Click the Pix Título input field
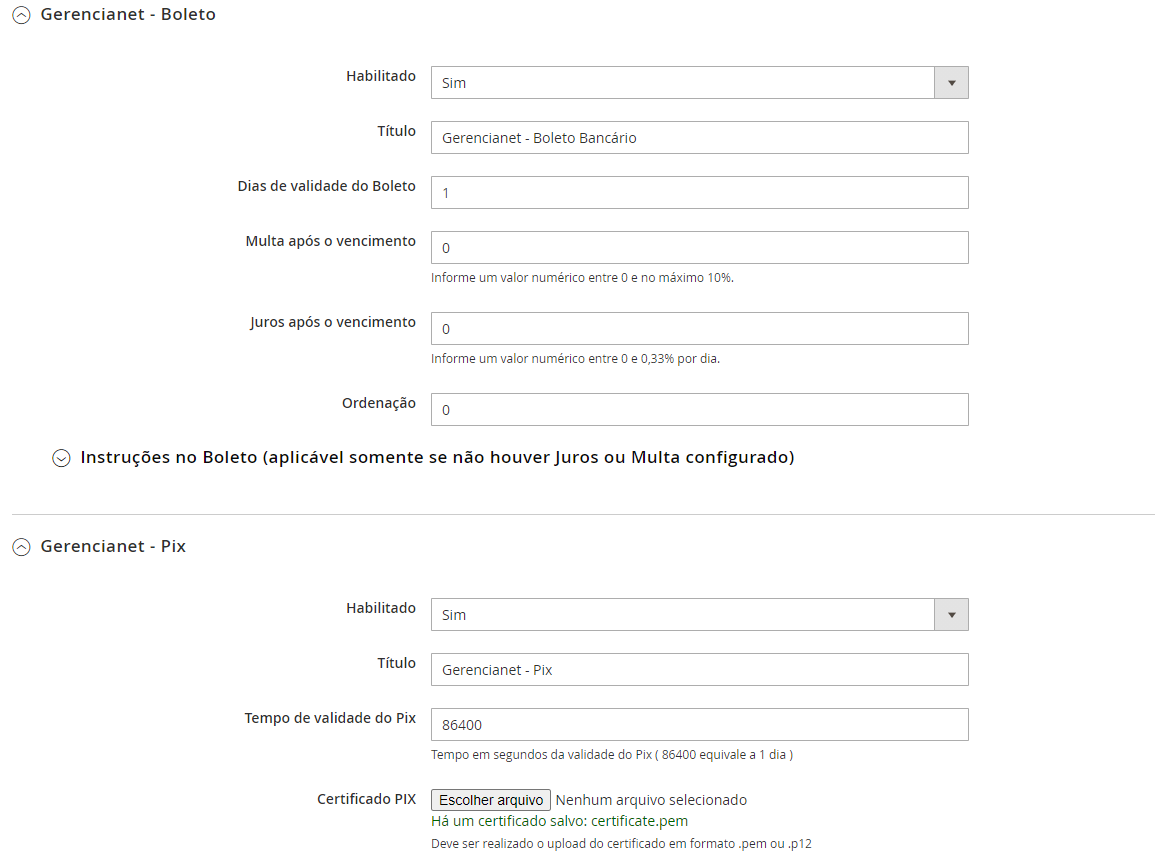1155x862 pixels. coord(699,670)
